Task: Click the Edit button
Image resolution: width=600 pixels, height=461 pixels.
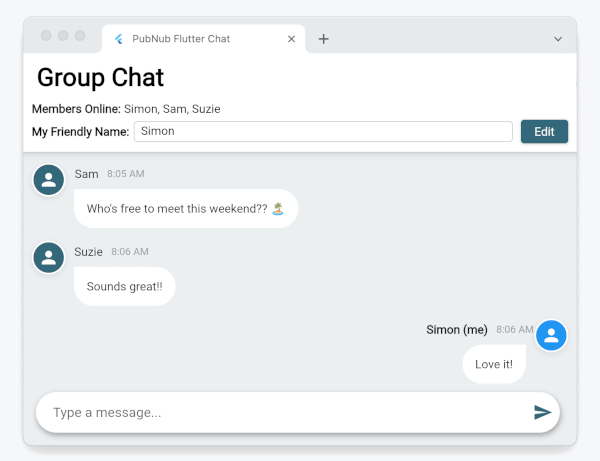Action: tap(544, 132)
